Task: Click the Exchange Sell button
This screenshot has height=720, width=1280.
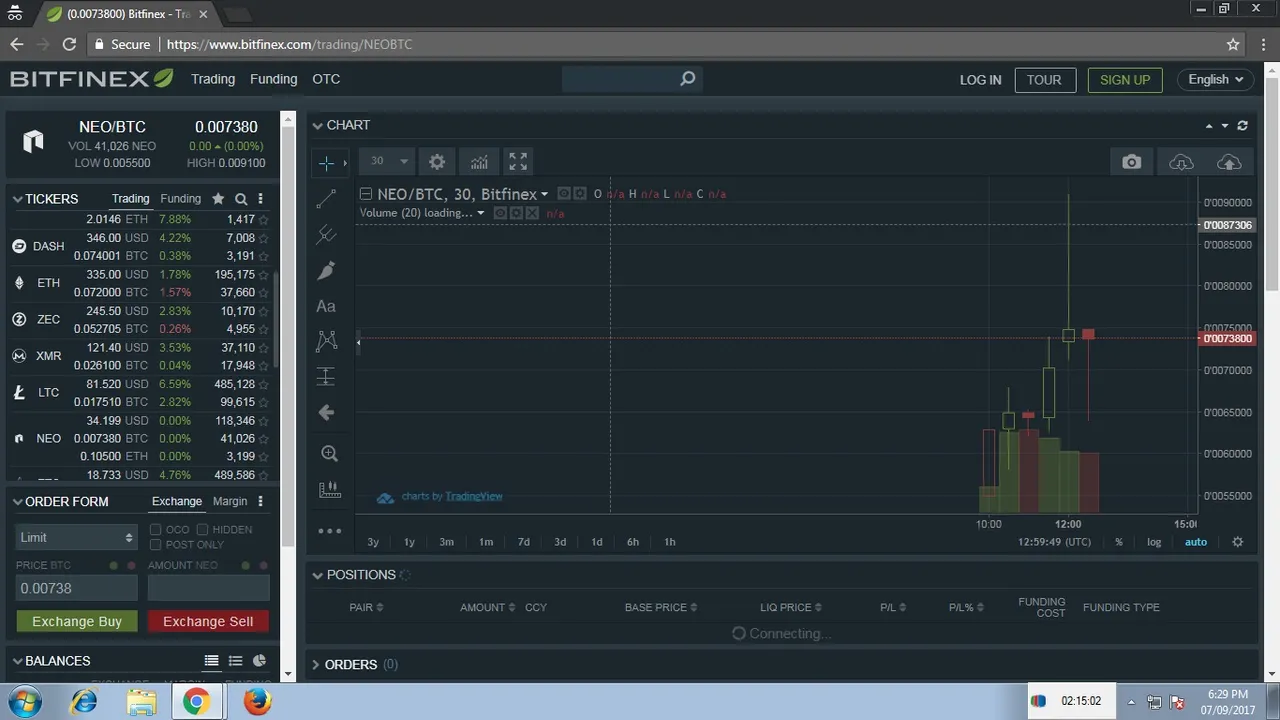Action: (208, 621)
